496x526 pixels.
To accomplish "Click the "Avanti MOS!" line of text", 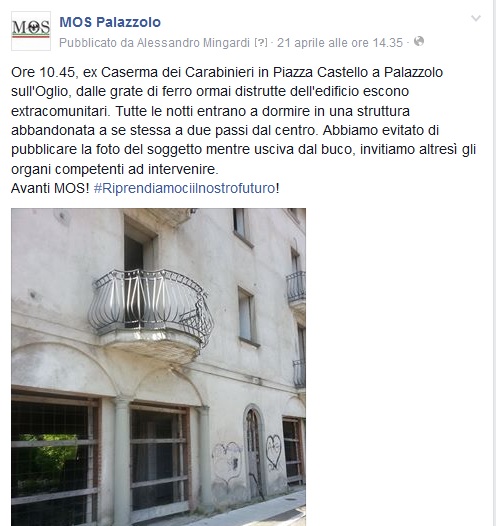I will coord(50,188).
